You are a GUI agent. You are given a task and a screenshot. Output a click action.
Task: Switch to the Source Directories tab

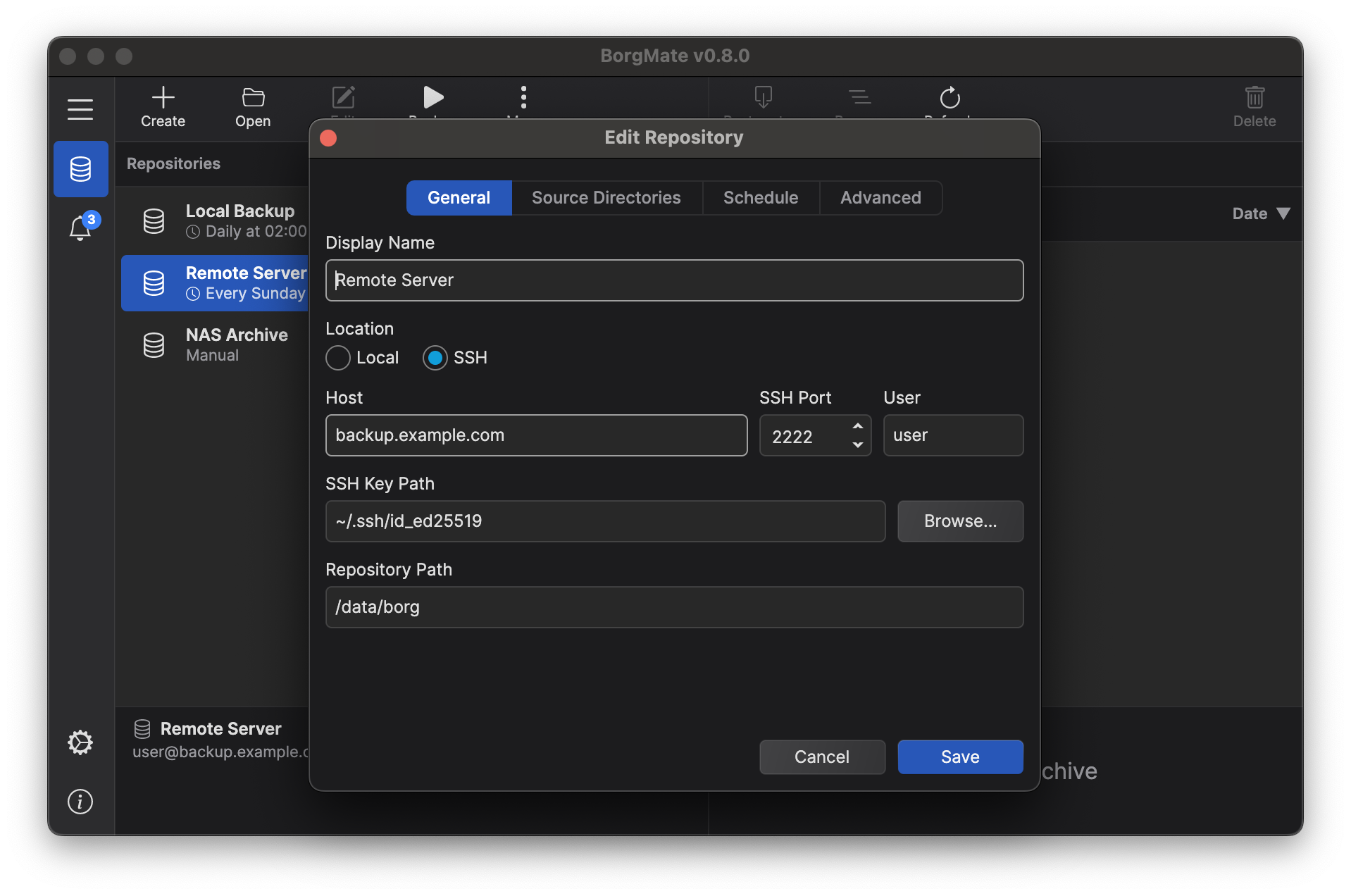[606, 198]
